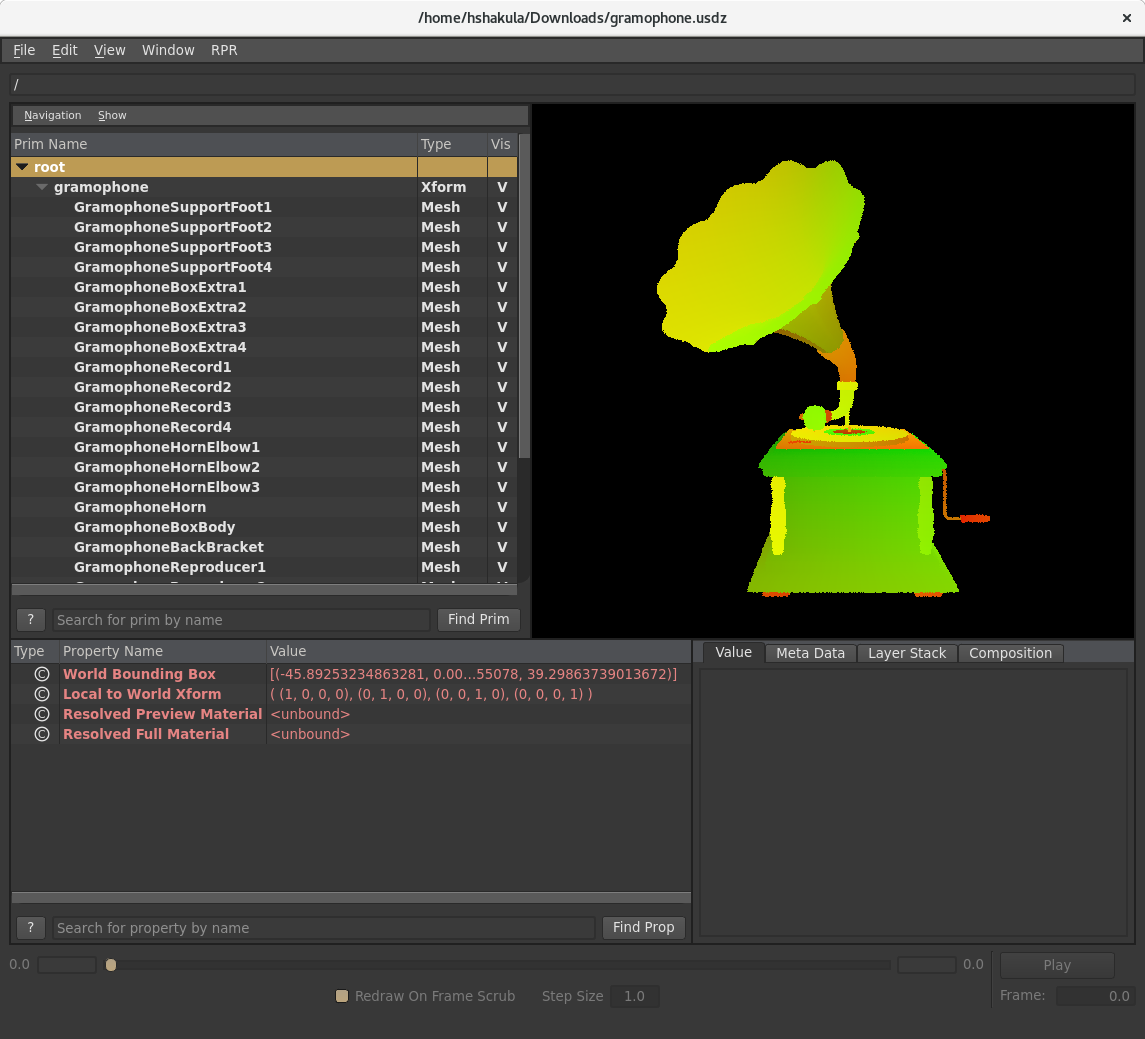This screenshot has height=1039, width=1145.
Task: Click the prim path field showing slash
Action: point(572,85)
